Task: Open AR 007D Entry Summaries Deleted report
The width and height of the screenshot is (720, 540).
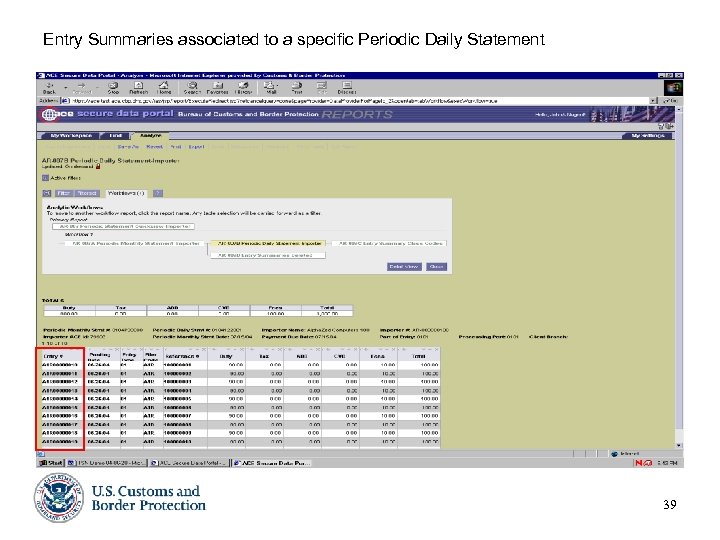Action: coord(268,255)
